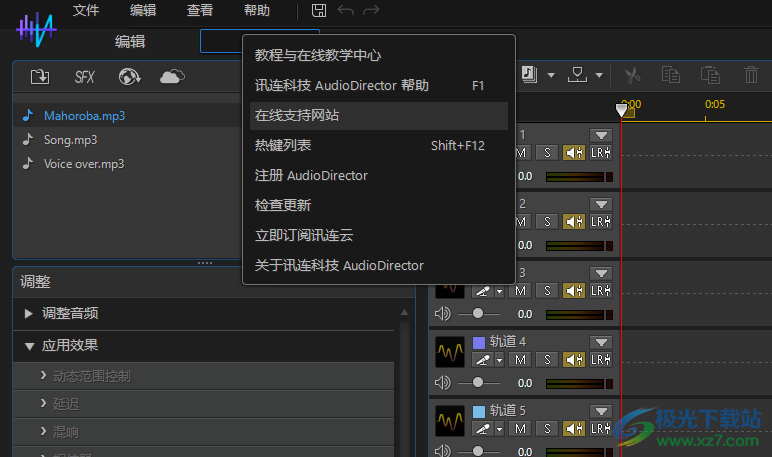Open the 帮助 menu
This screenshot has height=457, width=772.
click(x=257, y=10)
